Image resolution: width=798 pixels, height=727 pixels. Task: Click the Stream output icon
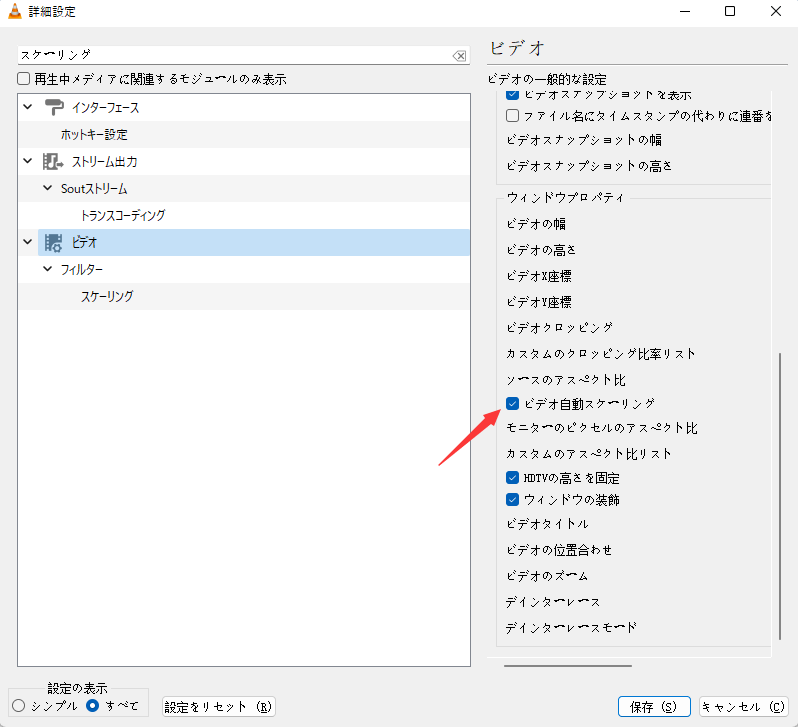tap(54, 161)
